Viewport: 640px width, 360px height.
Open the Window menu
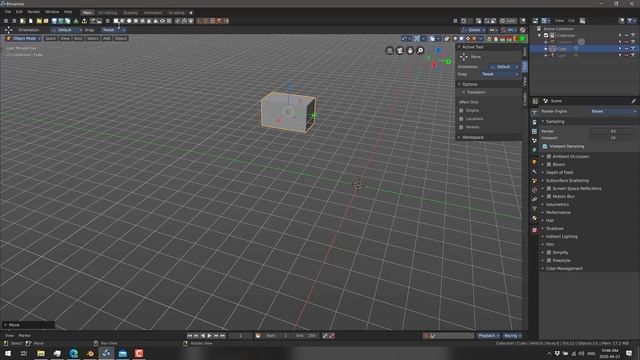point(52,12)
